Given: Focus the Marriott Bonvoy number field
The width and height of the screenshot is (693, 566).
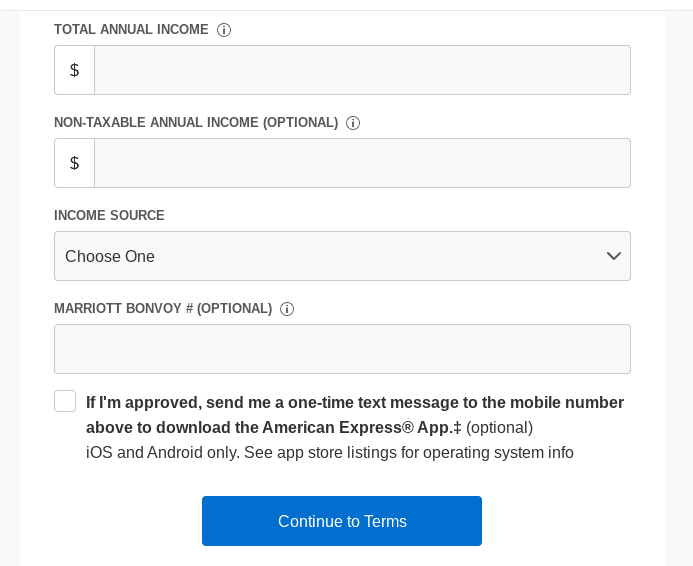Looking at the screenshot, I should coord(342,349).
